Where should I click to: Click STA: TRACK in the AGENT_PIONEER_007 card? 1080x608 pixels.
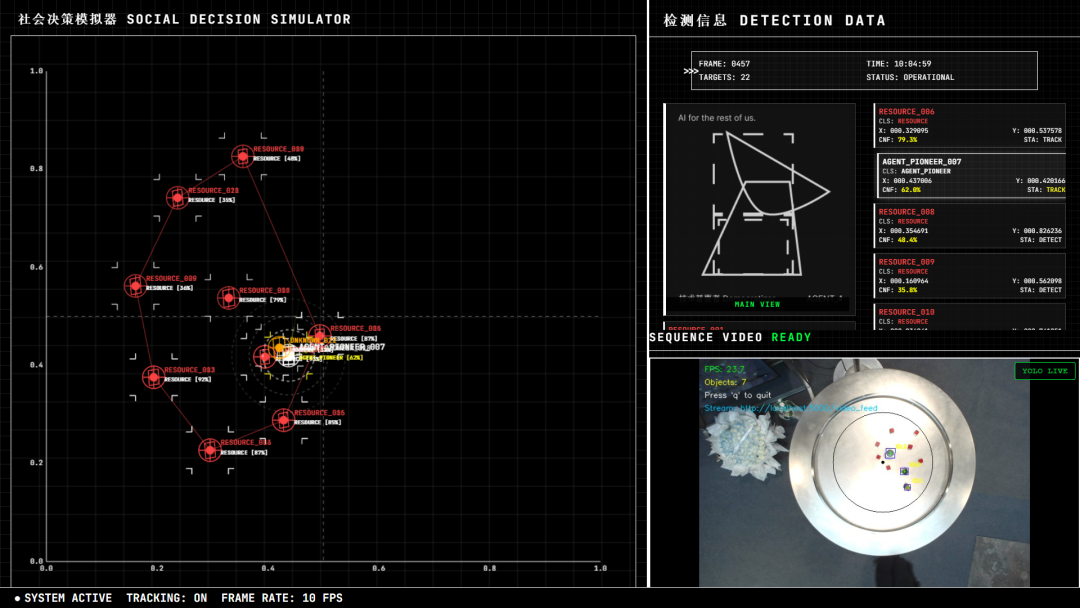pos(1046,190)
